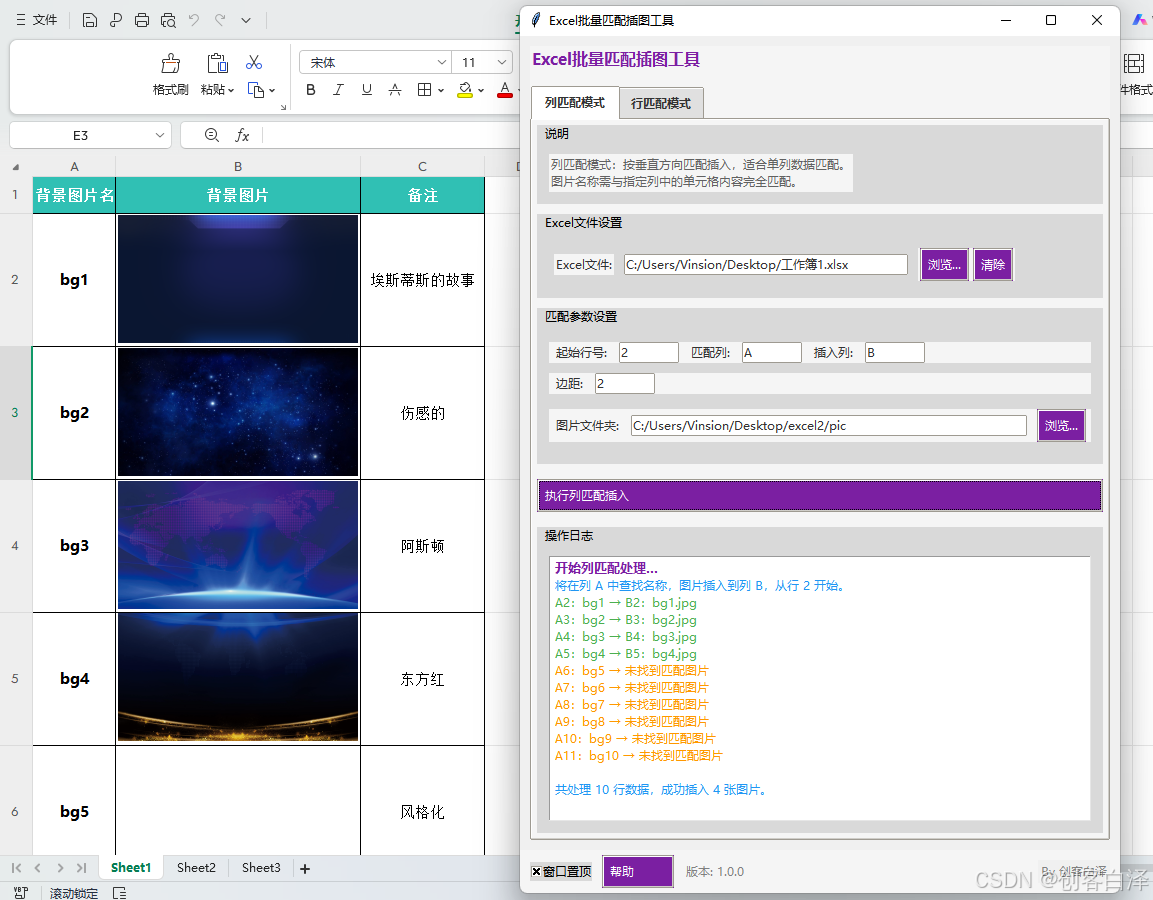Maximize the Excel批量匹配插图工具 window
1153x900 pixels.
pyautogui.click(x=1051, y=20)
